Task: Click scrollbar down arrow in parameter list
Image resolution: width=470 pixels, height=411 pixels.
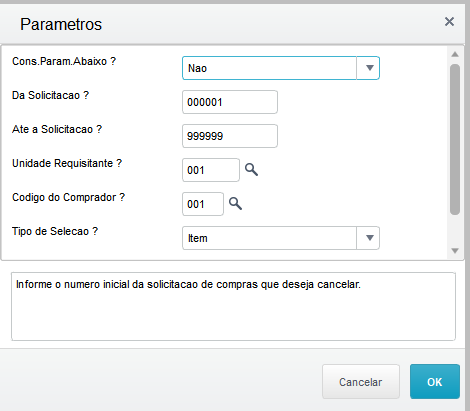Action: 455,251
